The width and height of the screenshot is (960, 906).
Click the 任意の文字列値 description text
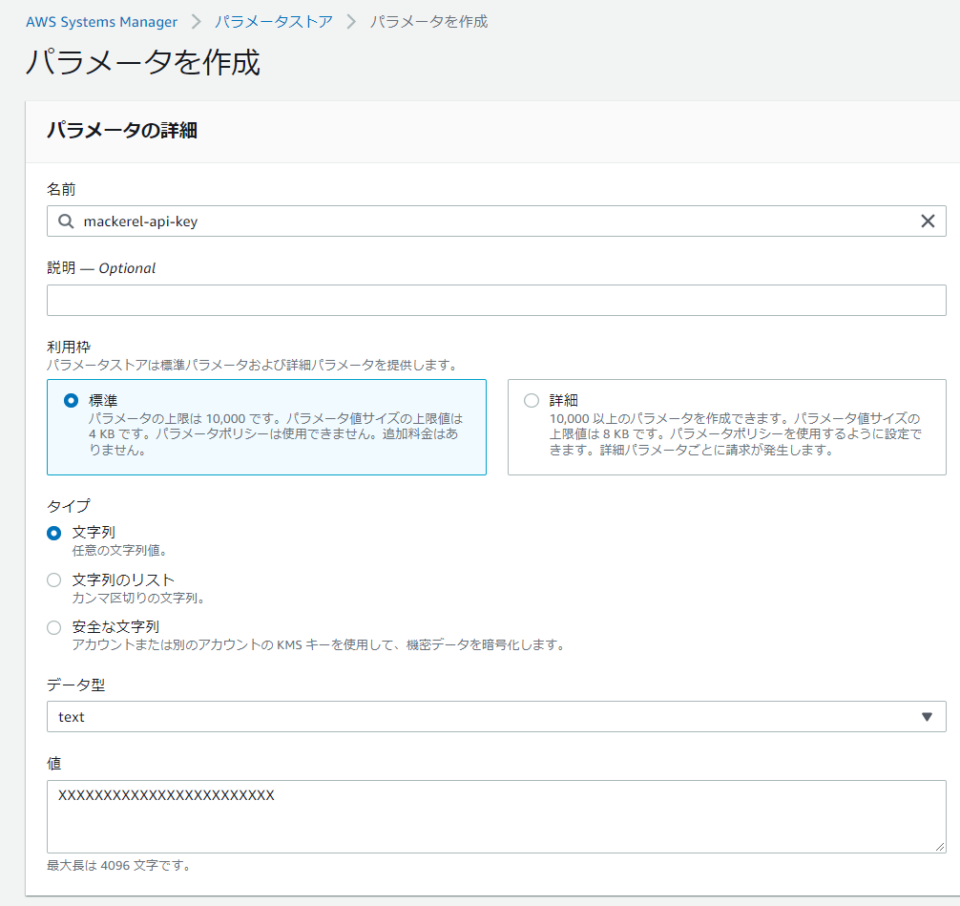pos(120,550)
